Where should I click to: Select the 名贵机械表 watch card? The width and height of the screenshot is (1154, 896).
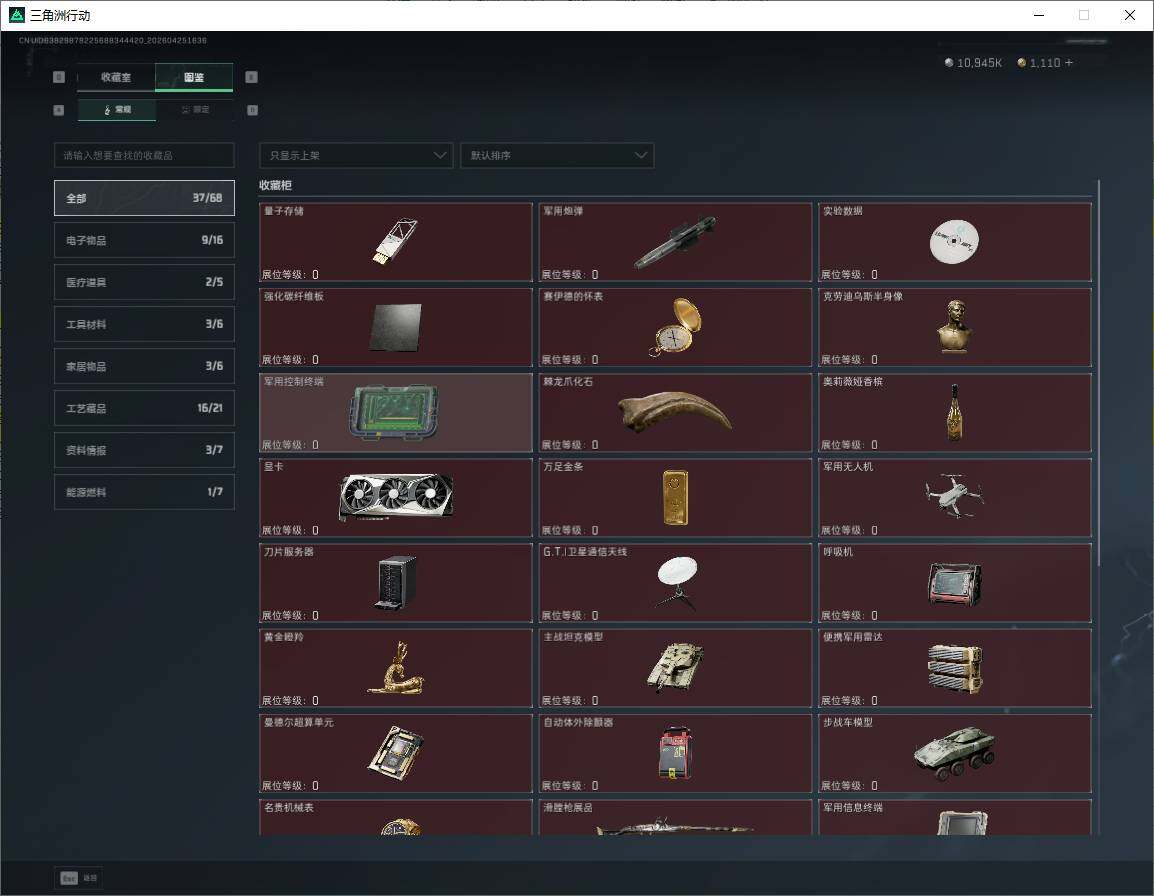pyautogui.click(x=396, y=817)
